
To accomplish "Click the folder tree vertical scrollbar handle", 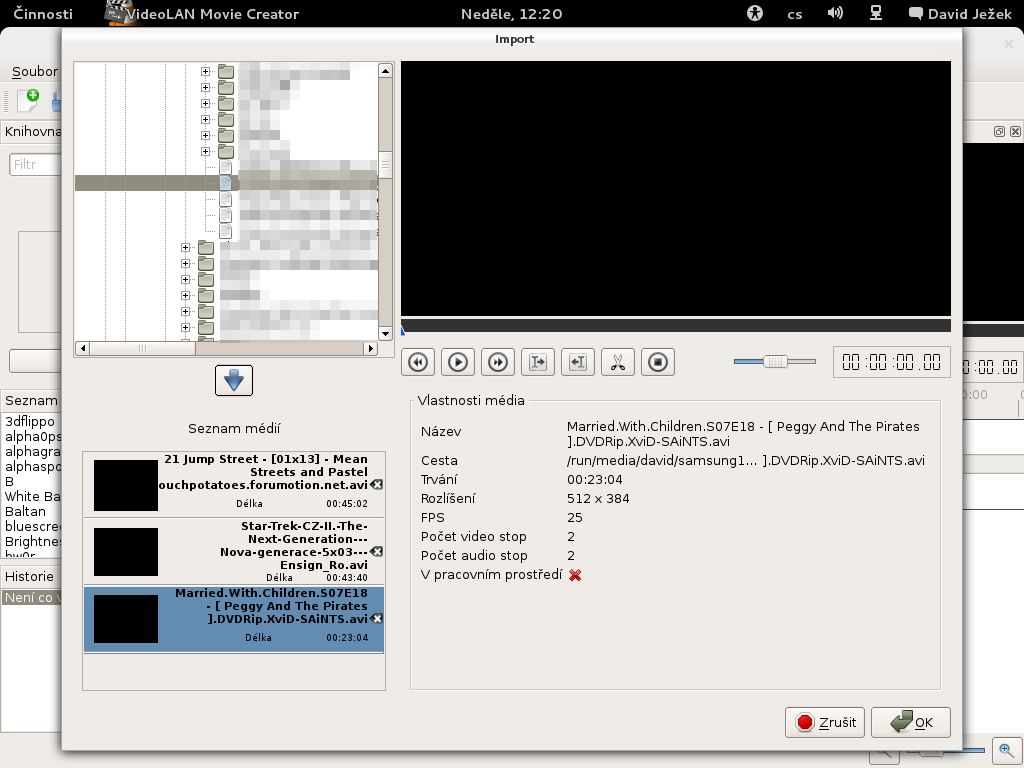I will 385,166.
